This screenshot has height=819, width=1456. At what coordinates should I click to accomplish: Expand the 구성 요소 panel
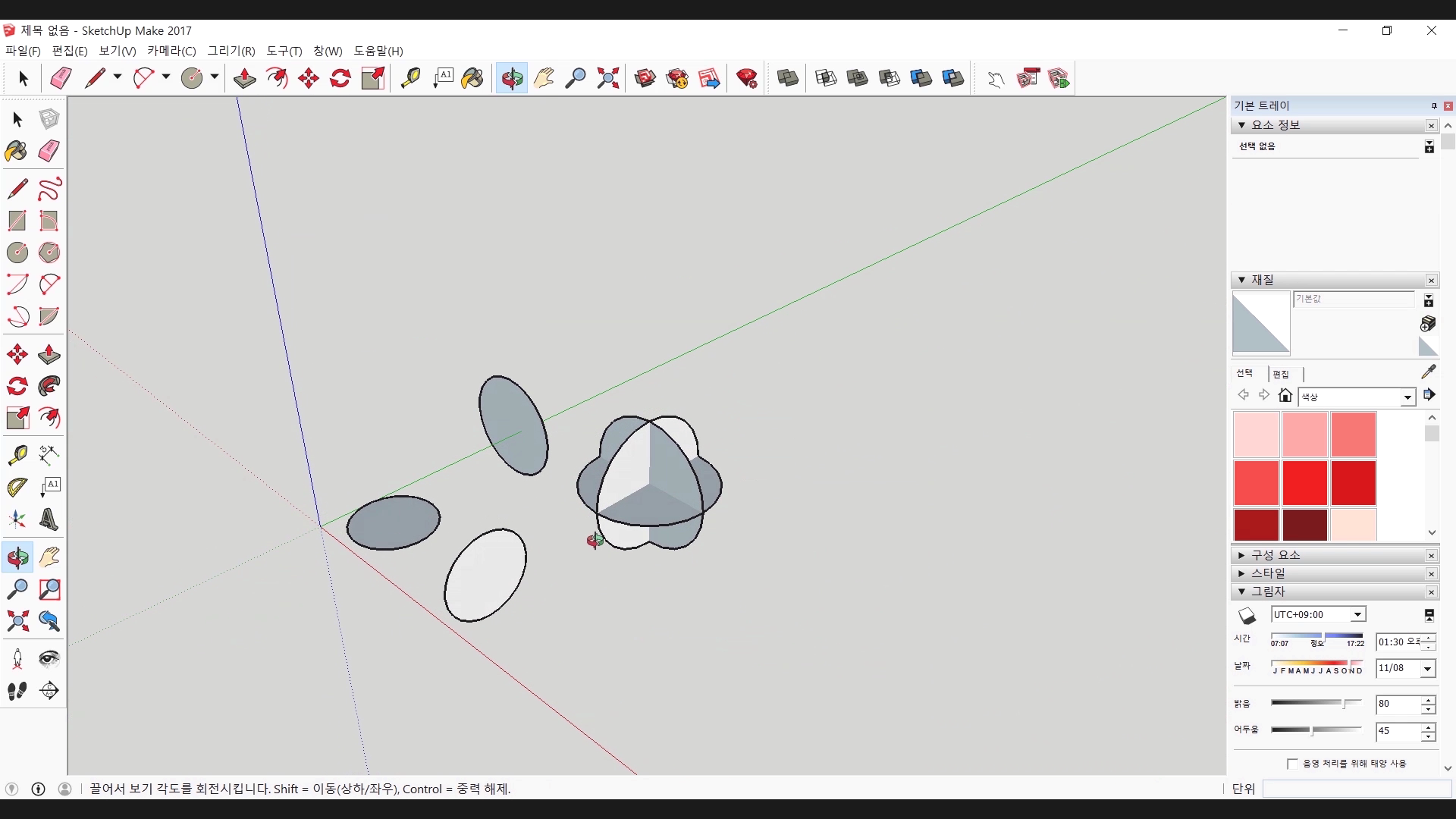pos(1275,555)
